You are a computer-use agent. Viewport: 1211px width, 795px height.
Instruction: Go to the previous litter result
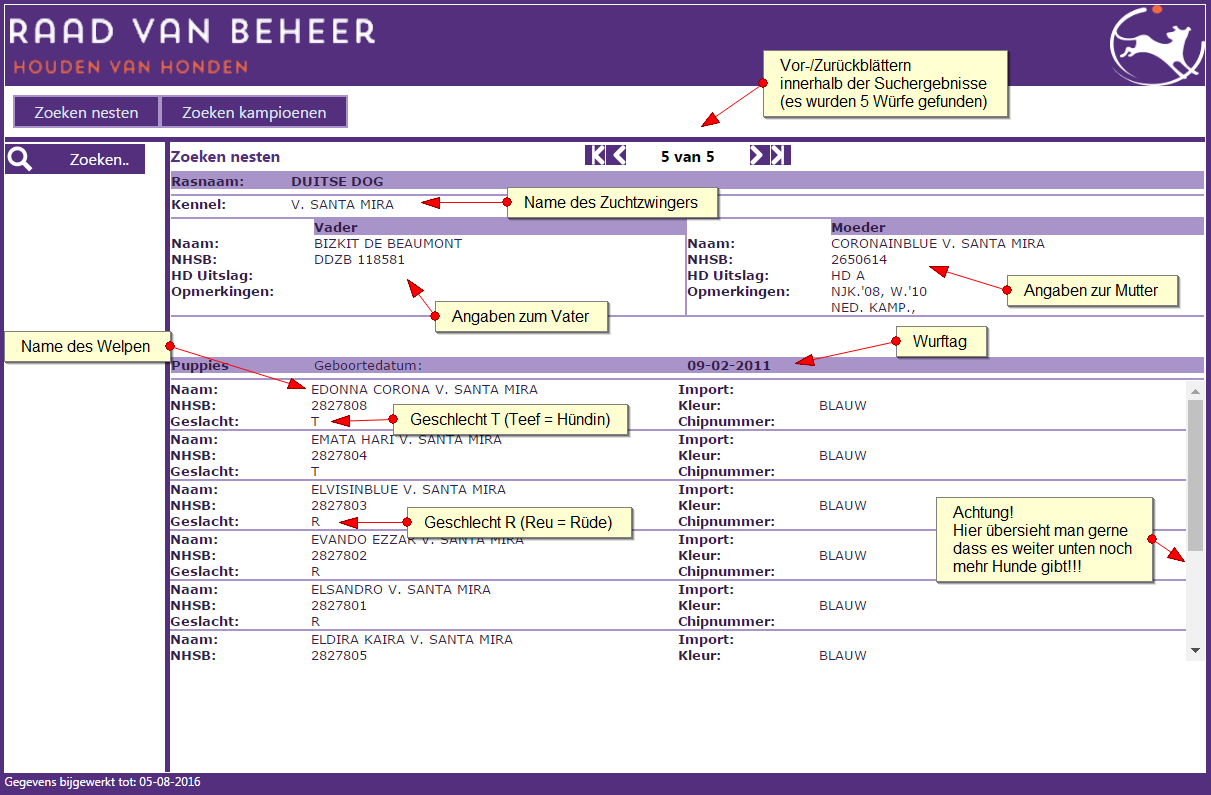(x=617, y=155)
